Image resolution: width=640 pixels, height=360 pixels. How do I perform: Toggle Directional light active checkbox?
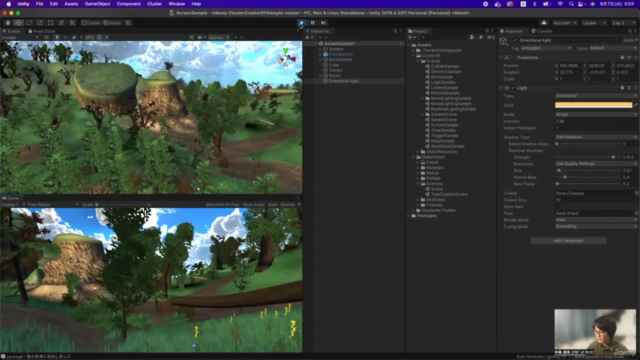point(515,40)
